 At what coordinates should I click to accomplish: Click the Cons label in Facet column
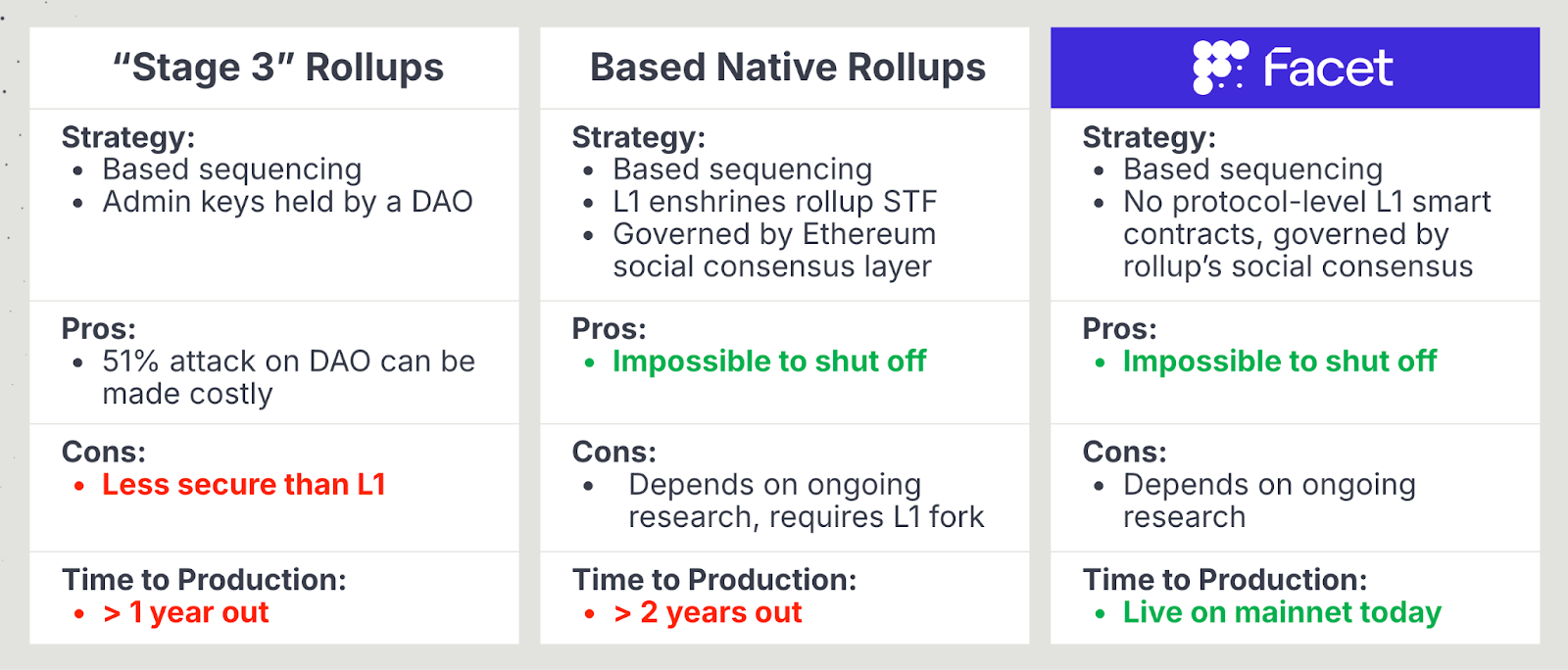click(x=1124, y=453)
